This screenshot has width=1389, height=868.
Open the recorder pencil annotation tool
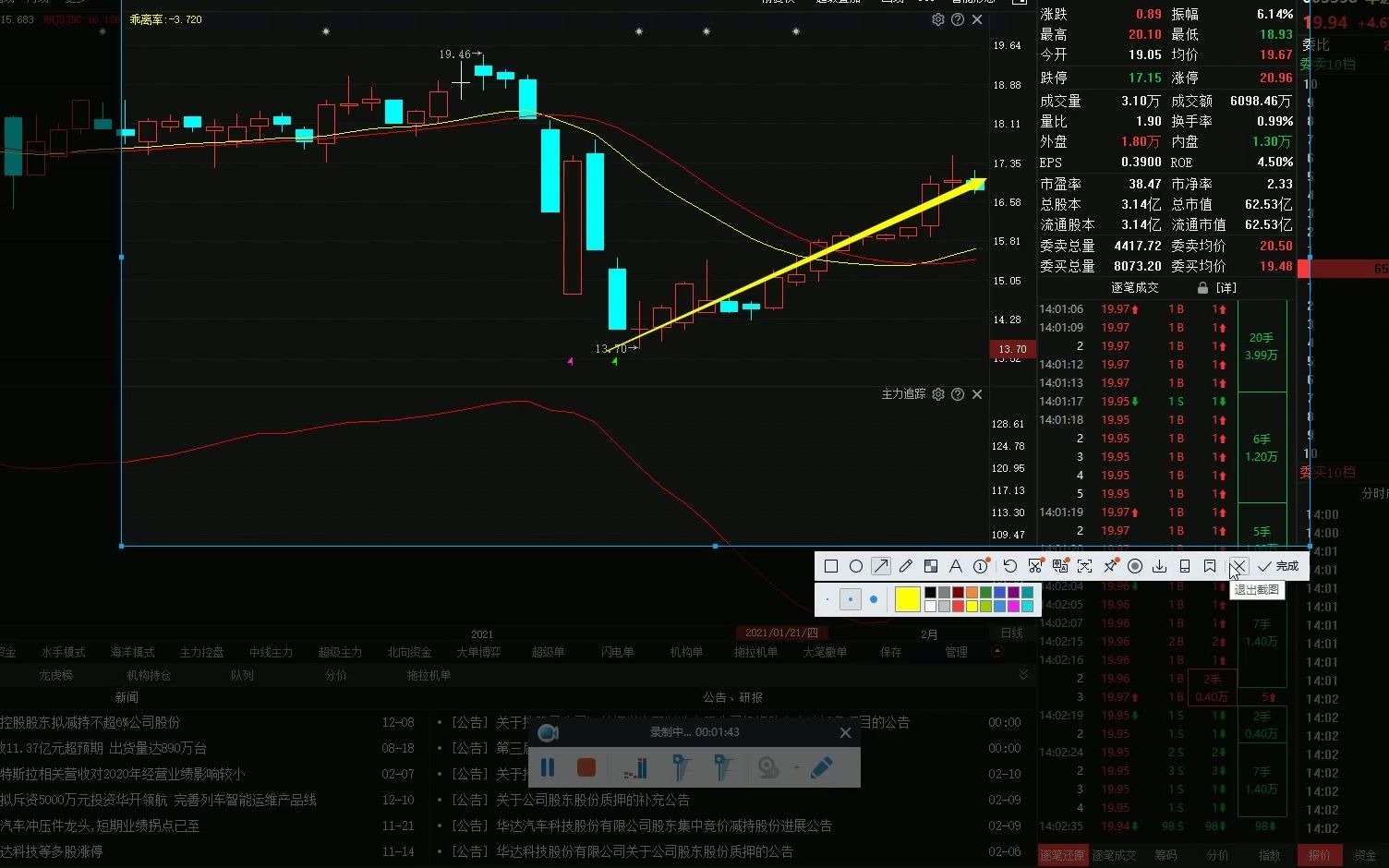821,767
